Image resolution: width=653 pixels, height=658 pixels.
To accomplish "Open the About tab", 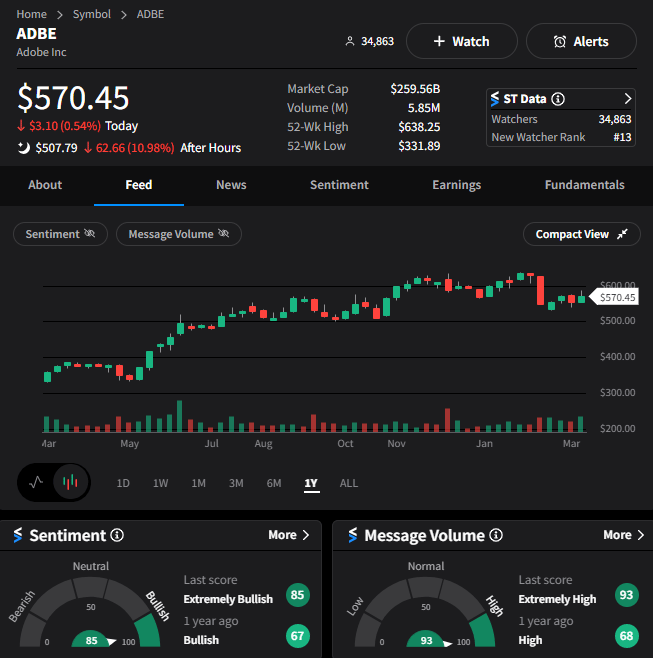I will (x=45, y=185).
